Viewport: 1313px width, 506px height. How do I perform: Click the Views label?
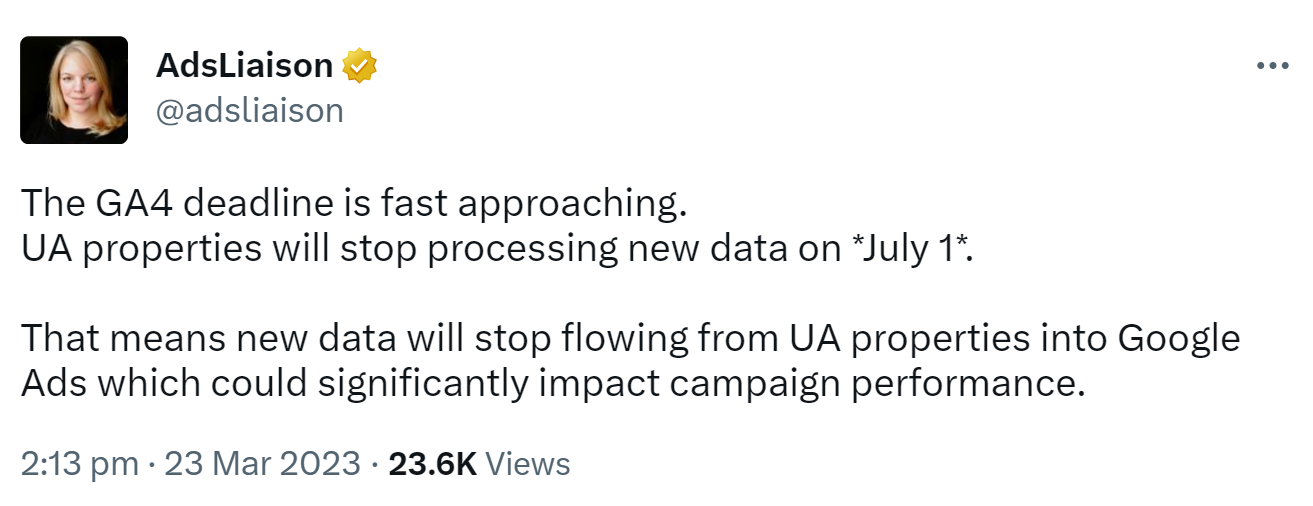533,464
